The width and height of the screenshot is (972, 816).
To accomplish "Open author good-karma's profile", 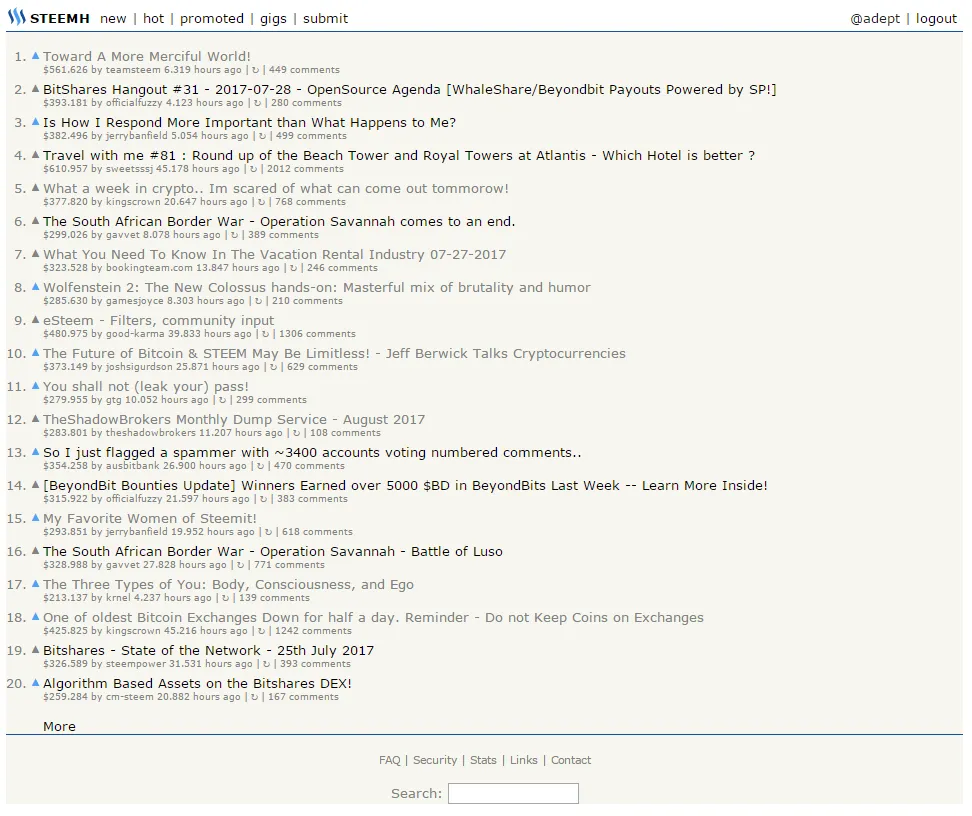I will (x=135, y=334).
